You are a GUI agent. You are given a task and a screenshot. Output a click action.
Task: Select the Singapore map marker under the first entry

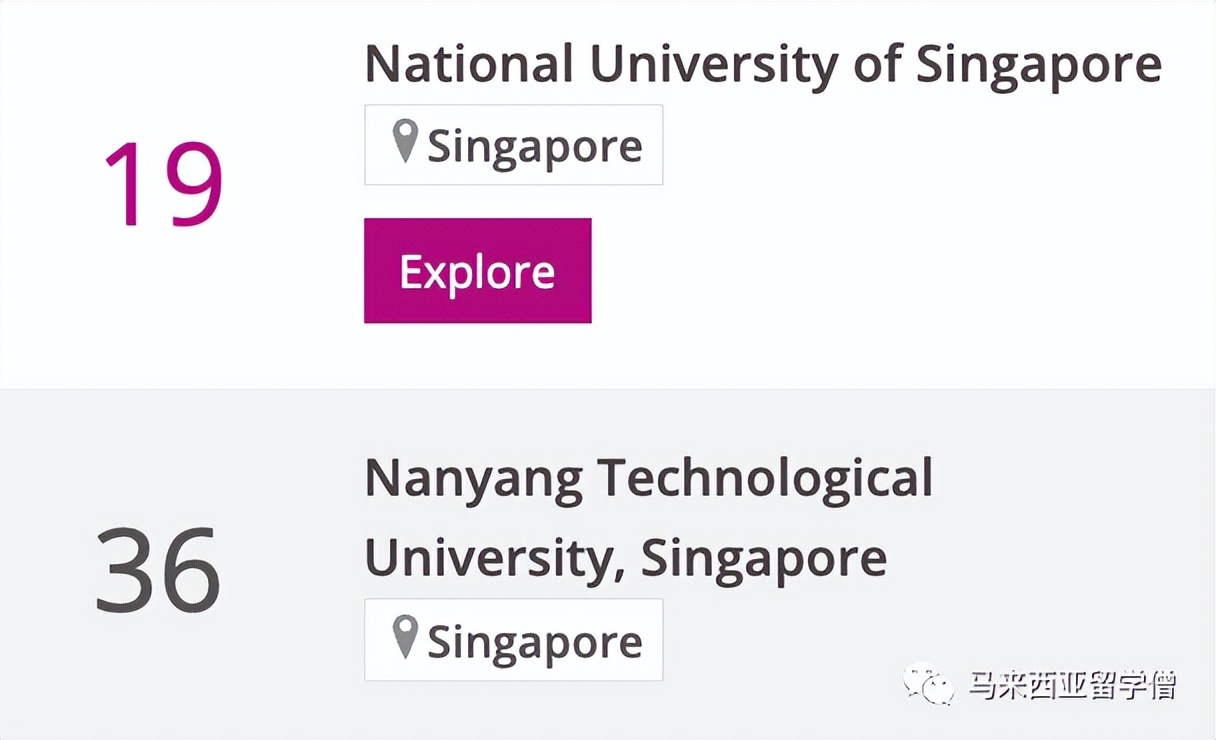pos(513,144)
